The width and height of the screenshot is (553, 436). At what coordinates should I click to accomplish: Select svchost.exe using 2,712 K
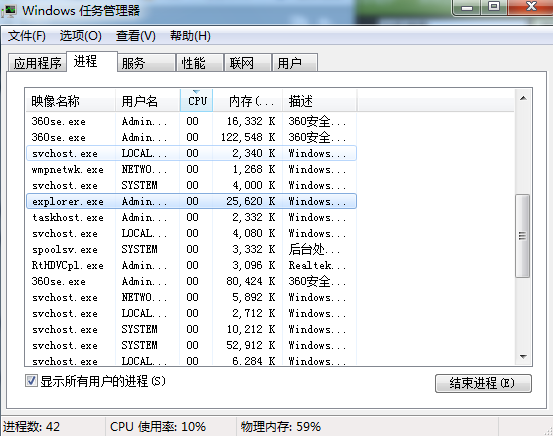pos(192,313)
